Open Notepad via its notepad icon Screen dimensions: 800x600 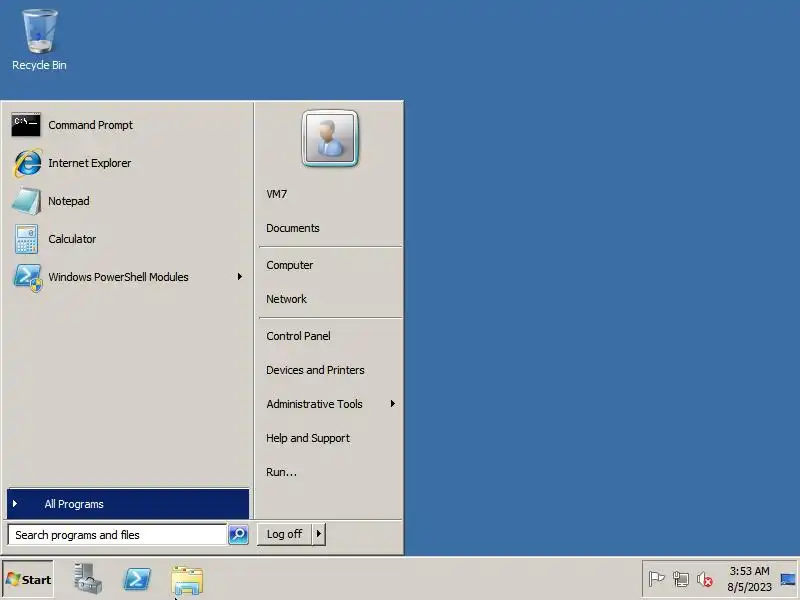coord(27,201)
